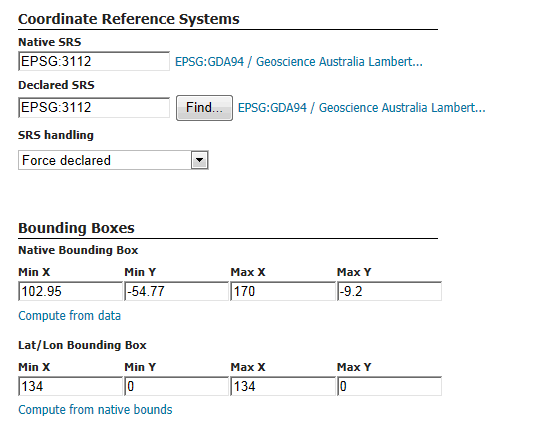Select Native Bounding Box Min X field
Screen dimensions: 552x438
click(x=70, y=291)
